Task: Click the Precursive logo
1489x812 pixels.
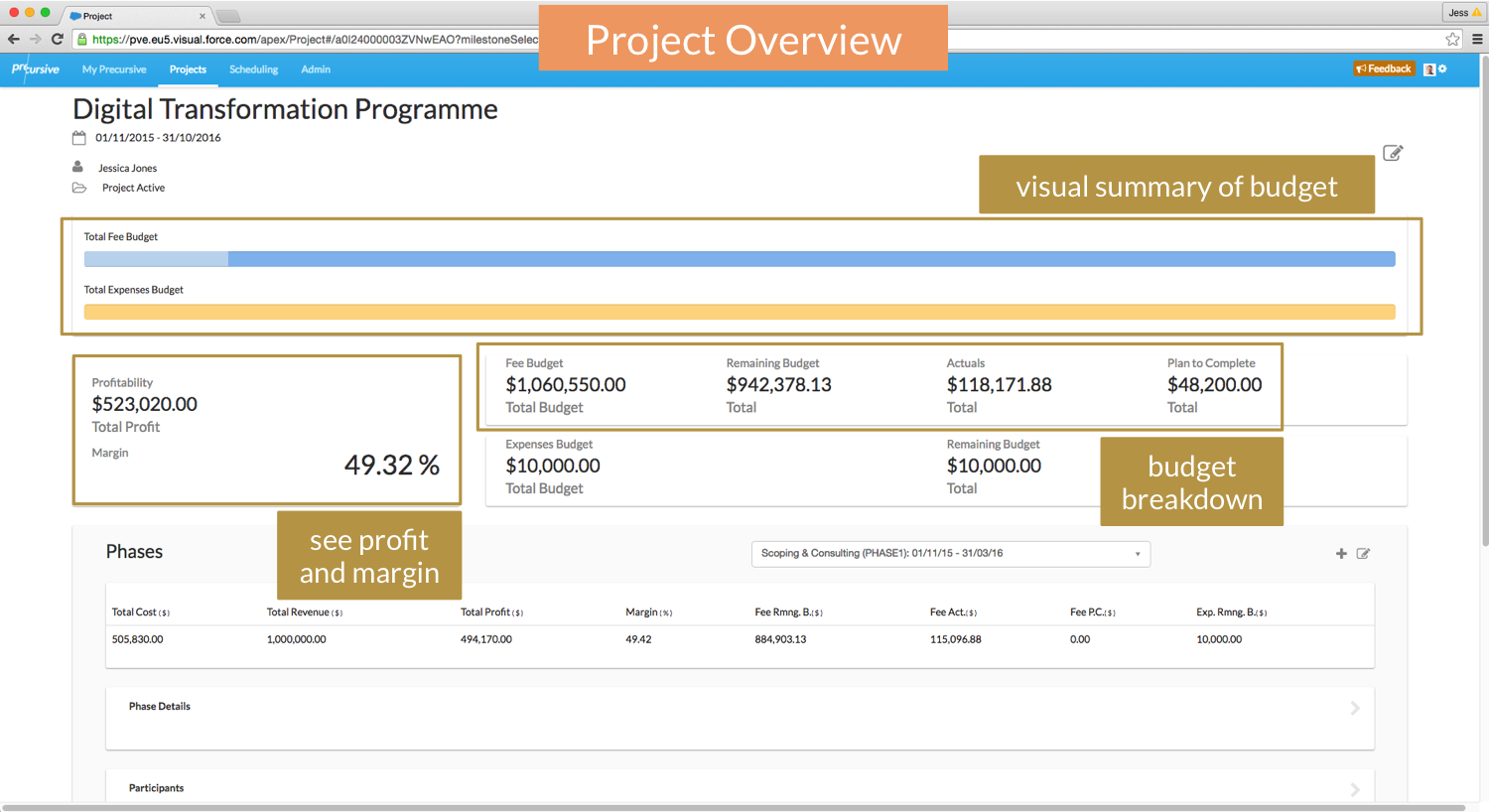Action: pyautogui.click(x=36, y=69)
